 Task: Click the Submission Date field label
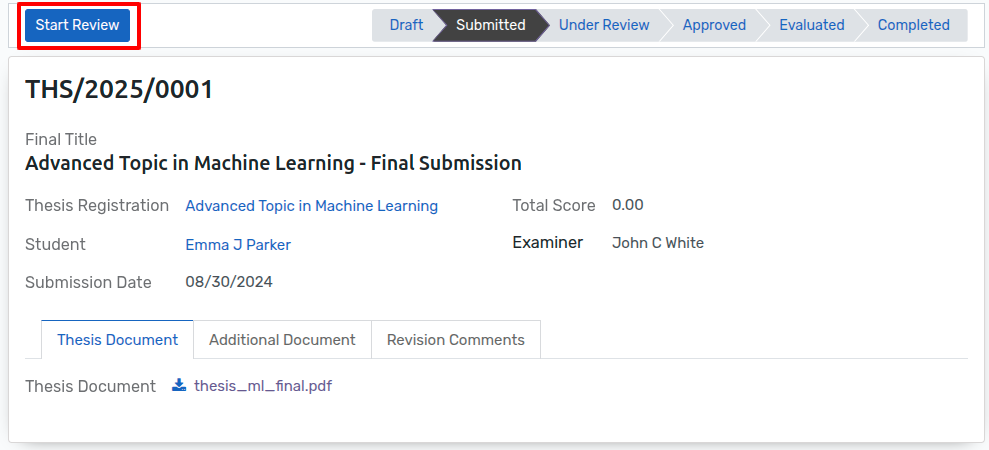pyautogui.click(x=88, y=282)
